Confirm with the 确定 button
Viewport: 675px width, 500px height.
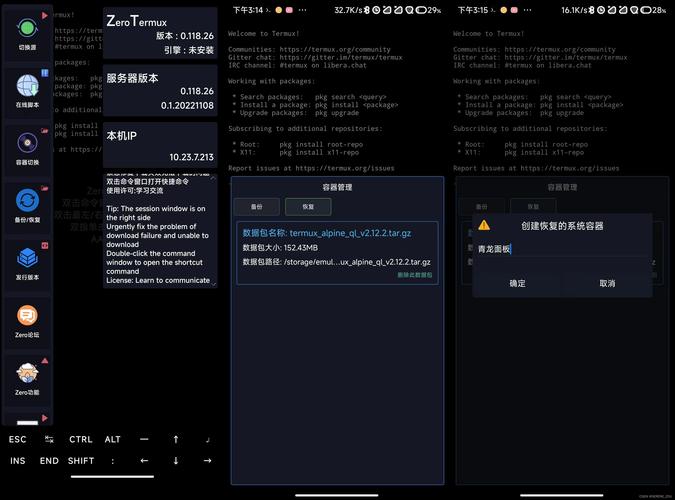pos(517,283)
